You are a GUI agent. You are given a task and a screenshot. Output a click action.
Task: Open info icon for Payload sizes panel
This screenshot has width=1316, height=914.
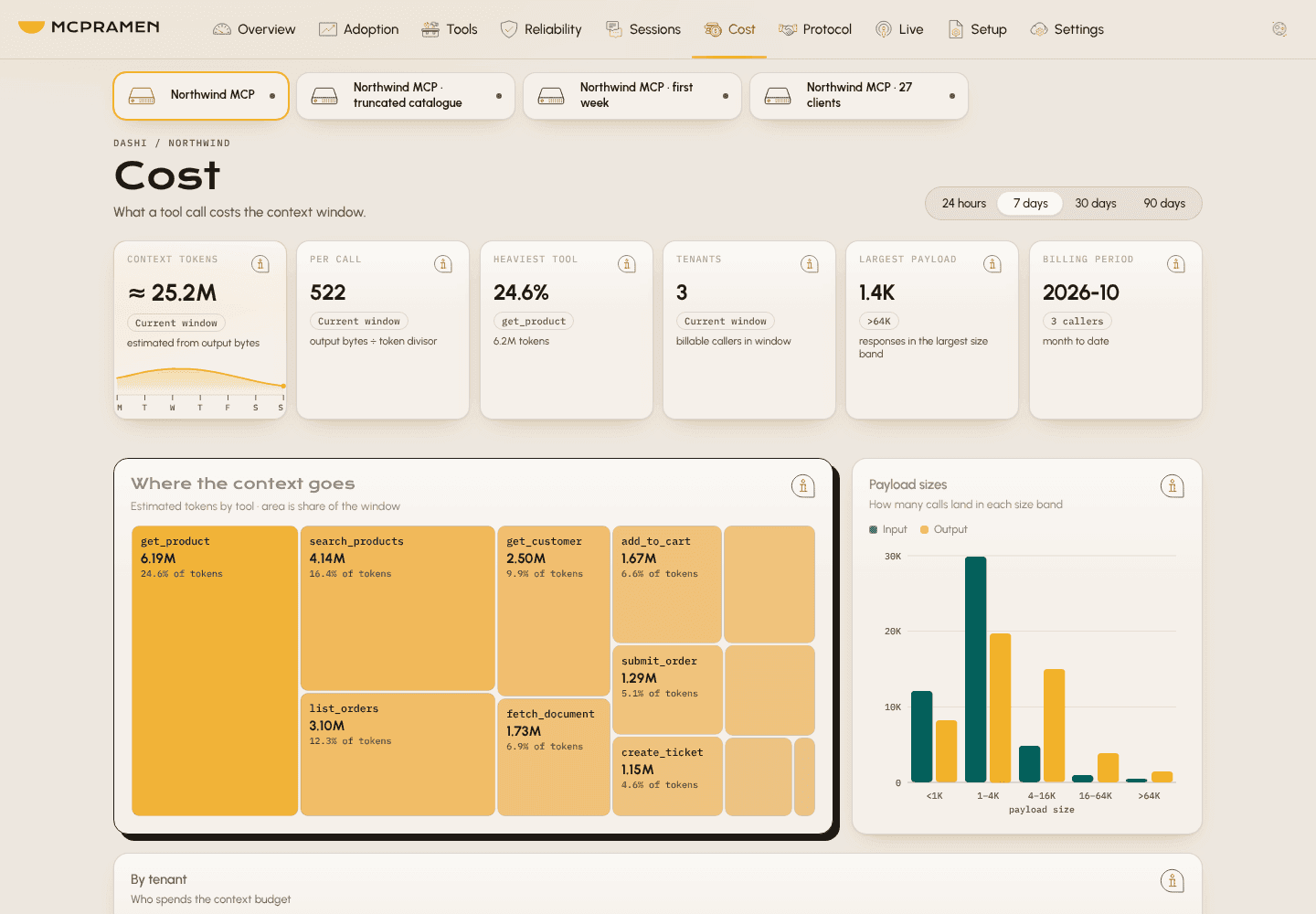click(1173, 486)
